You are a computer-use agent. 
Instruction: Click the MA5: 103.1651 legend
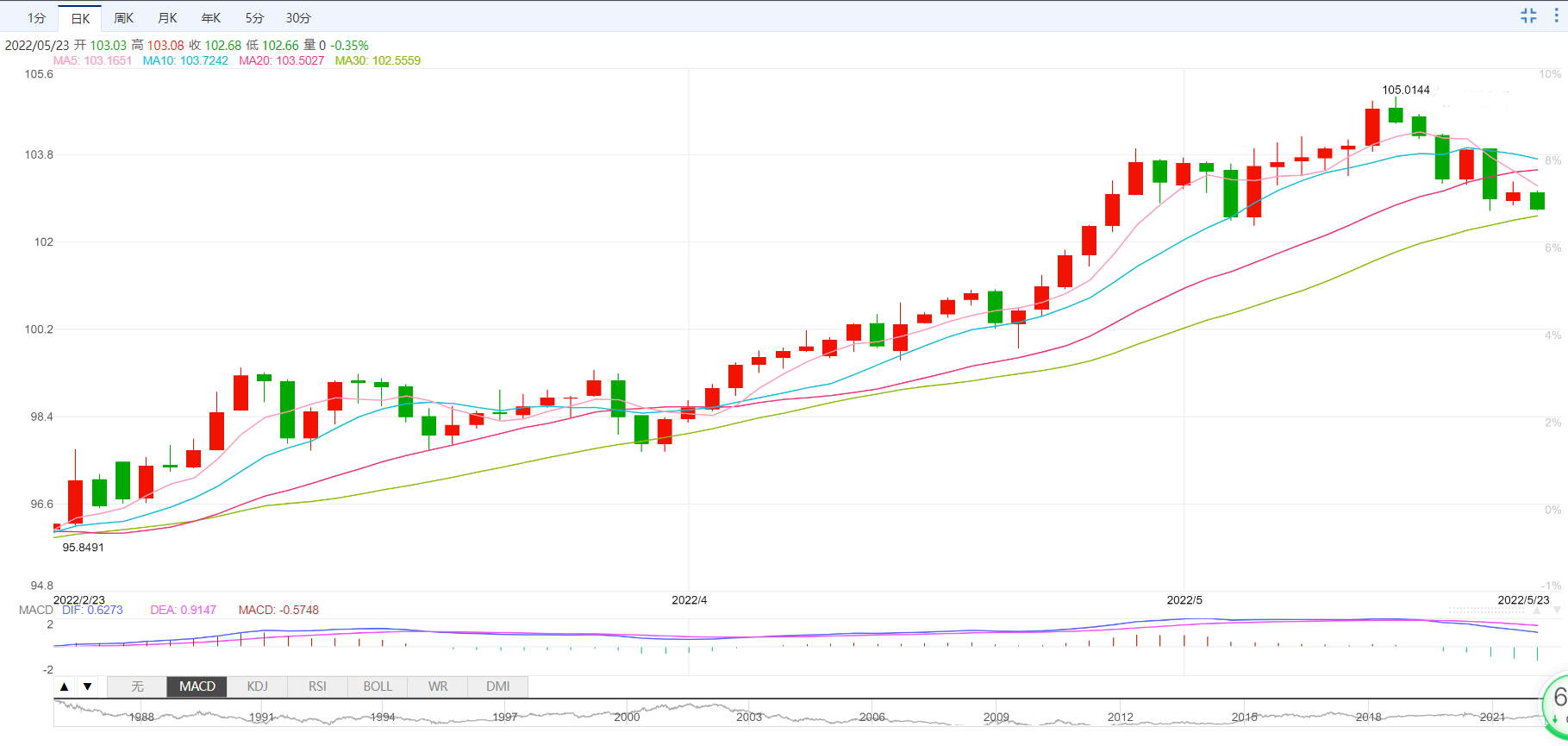click(93, 60)
